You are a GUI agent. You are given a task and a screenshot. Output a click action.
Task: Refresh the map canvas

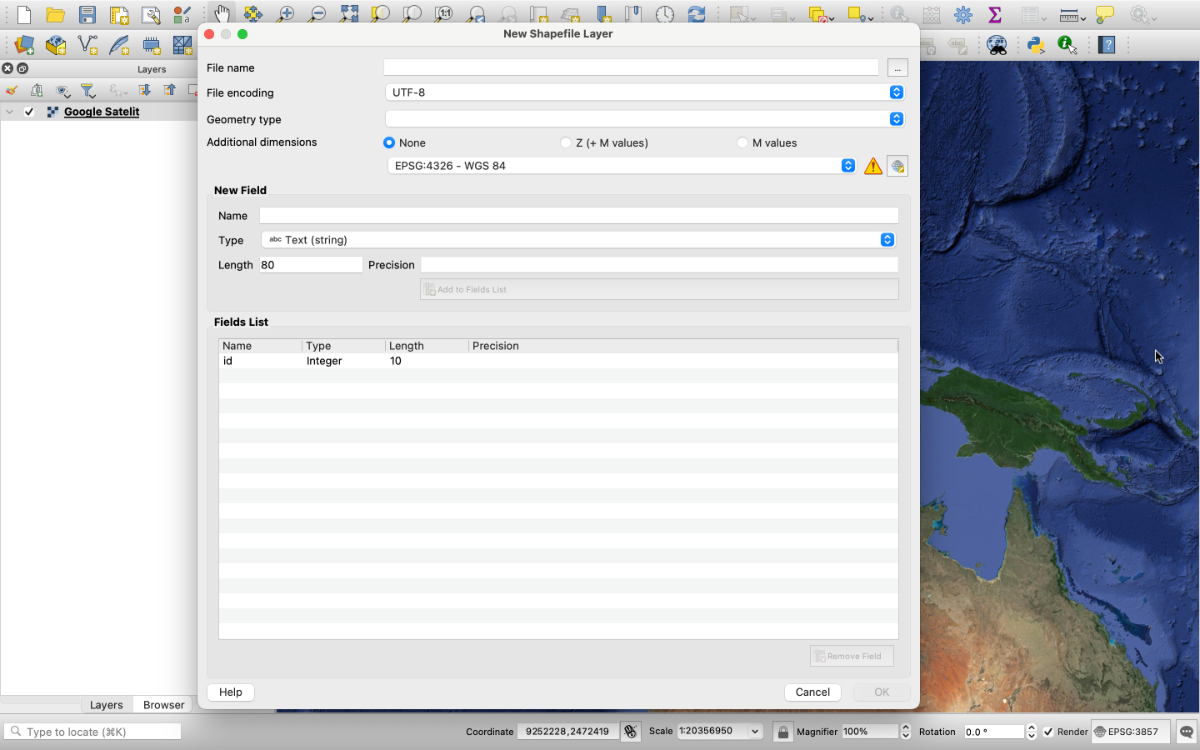tap(697, 15)
